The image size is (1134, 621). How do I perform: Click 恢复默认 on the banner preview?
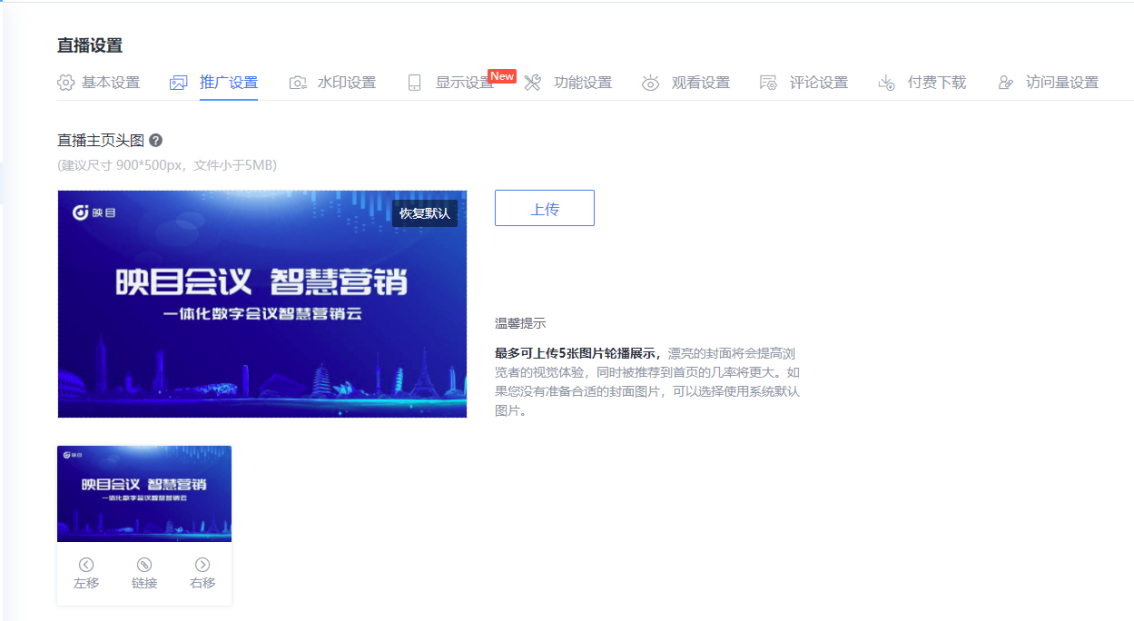click(x=425, y=213)
